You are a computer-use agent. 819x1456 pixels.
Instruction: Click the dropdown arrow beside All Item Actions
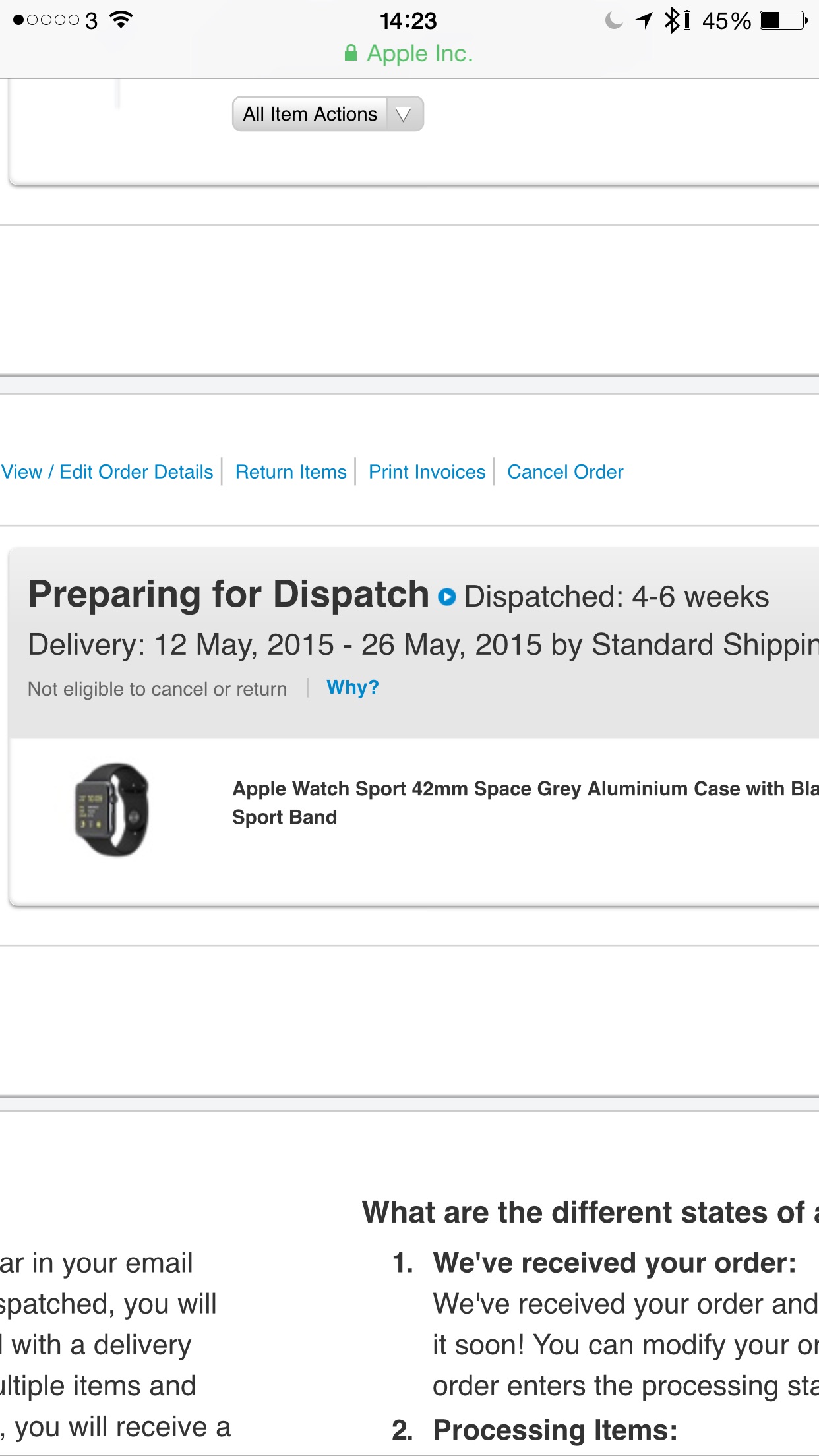[x=404, y=115]
